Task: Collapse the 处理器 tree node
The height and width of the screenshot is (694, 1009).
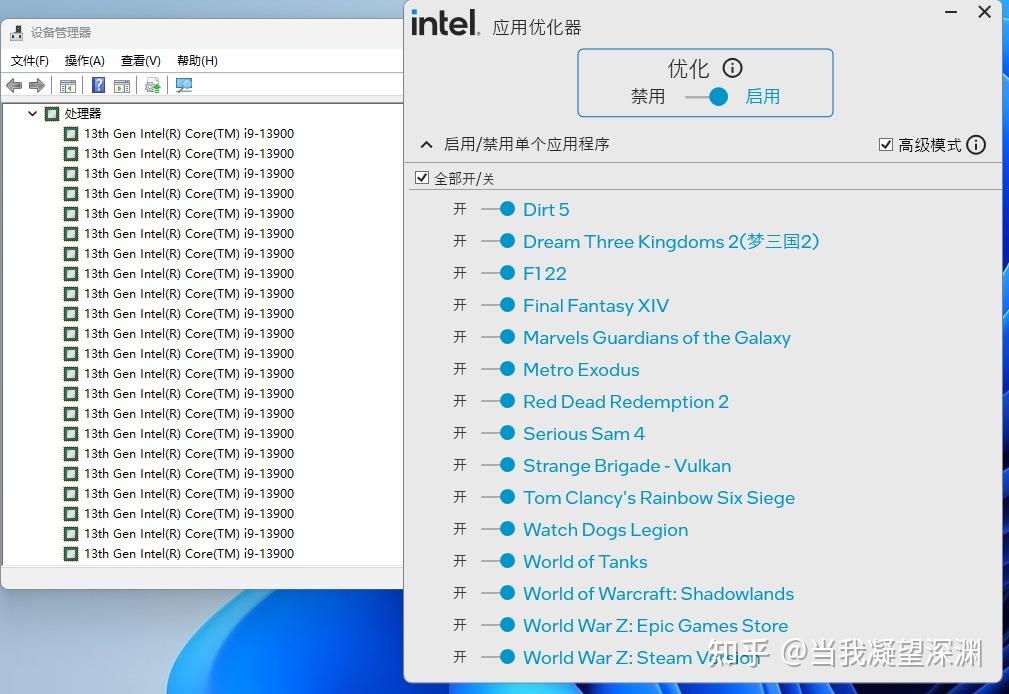Action: 32,113
